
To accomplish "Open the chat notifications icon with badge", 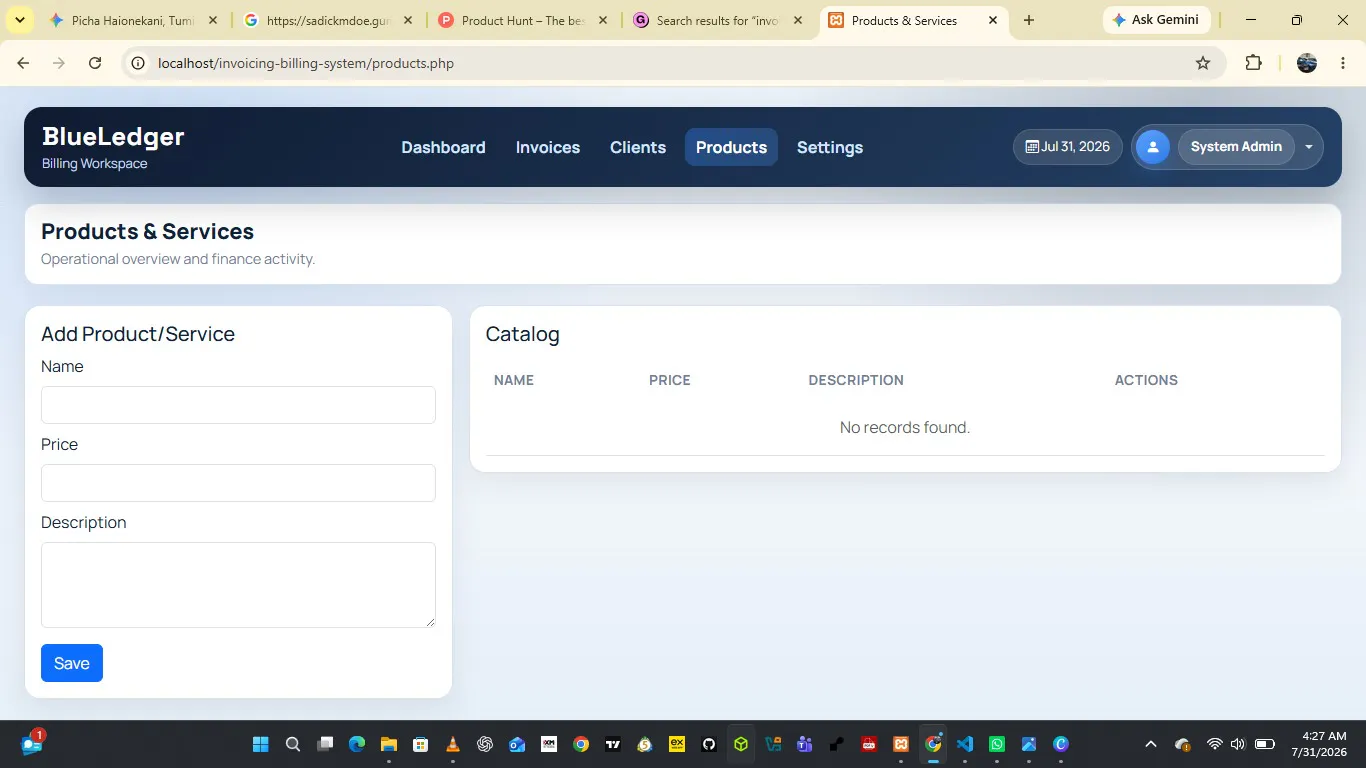I will point(32,743).
